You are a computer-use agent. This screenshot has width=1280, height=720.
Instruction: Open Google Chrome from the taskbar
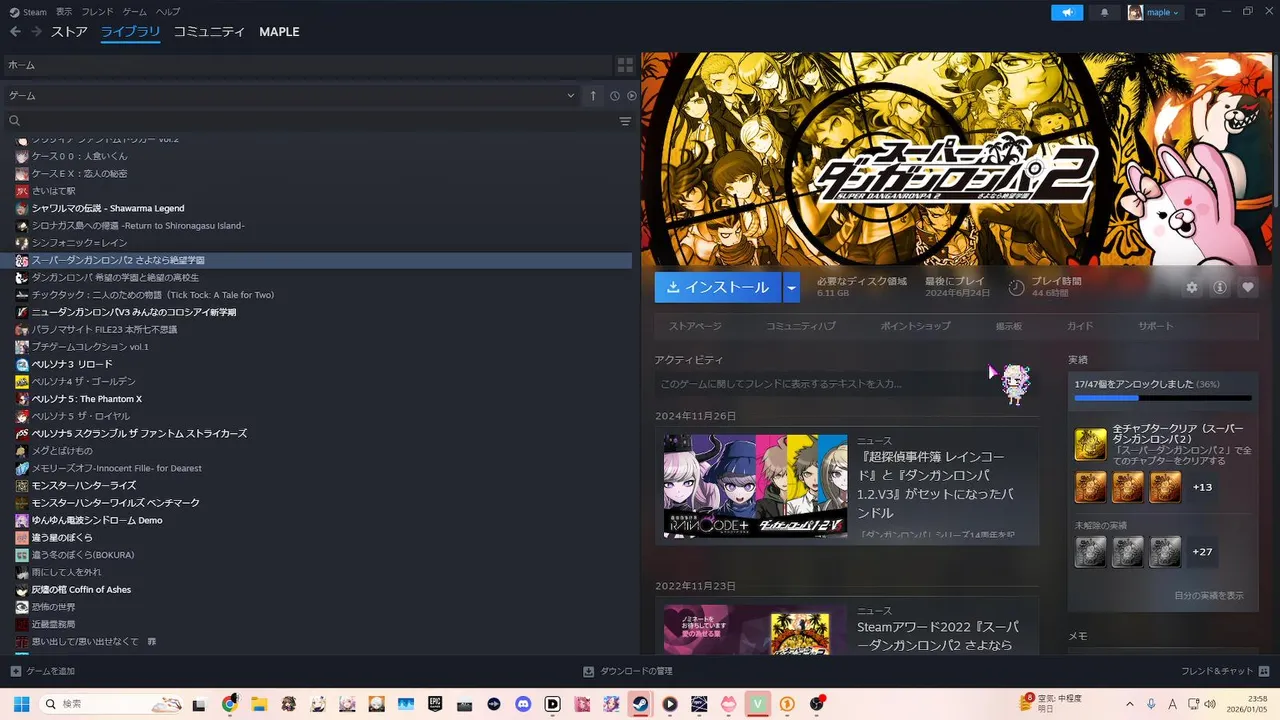230,704
